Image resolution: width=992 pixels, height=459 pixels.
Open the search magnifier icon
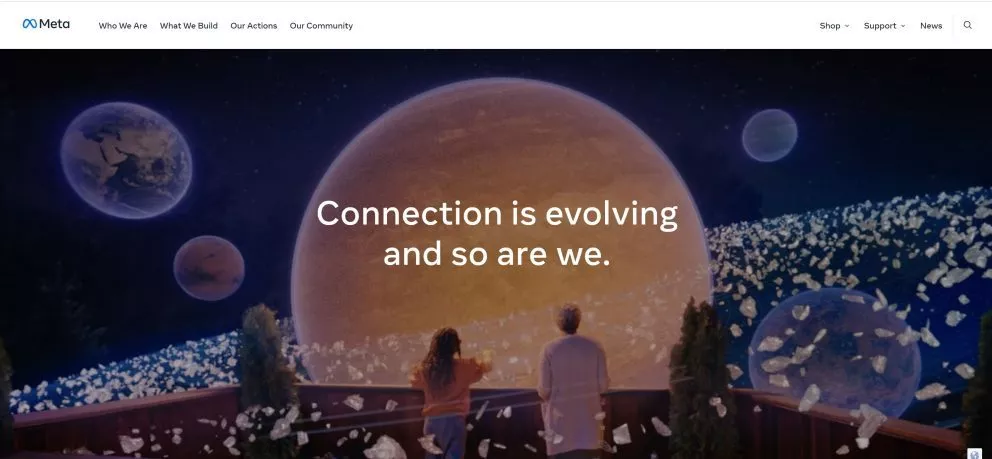(967, 25)
